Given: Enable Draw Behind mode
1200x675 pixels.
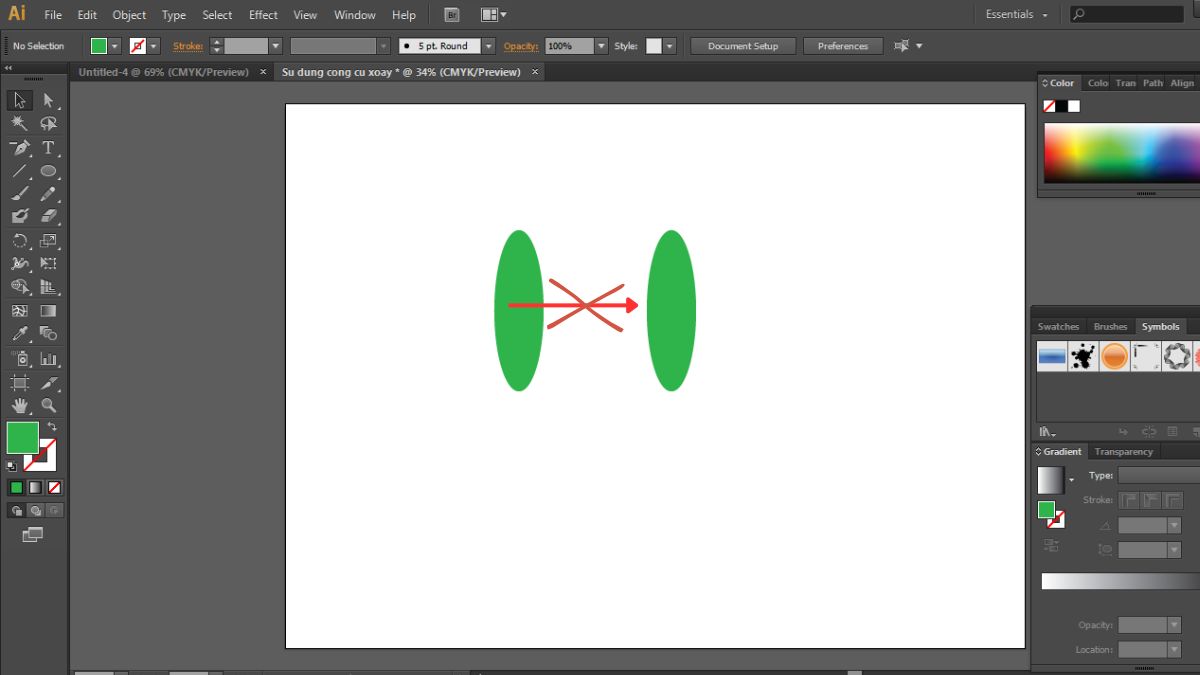Looking at the screenshot, I should click(35, 510).
